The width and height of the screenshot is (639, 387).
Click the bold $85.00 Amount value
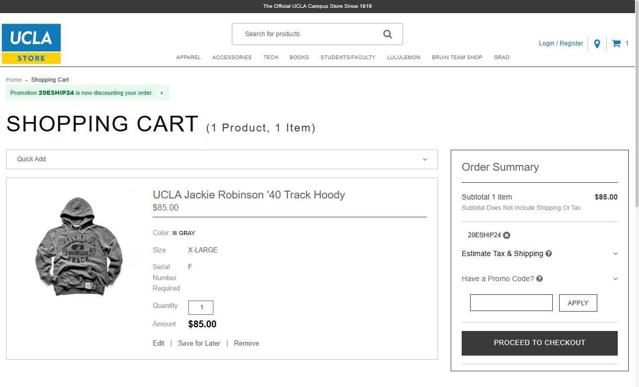[x=202, y=324]
